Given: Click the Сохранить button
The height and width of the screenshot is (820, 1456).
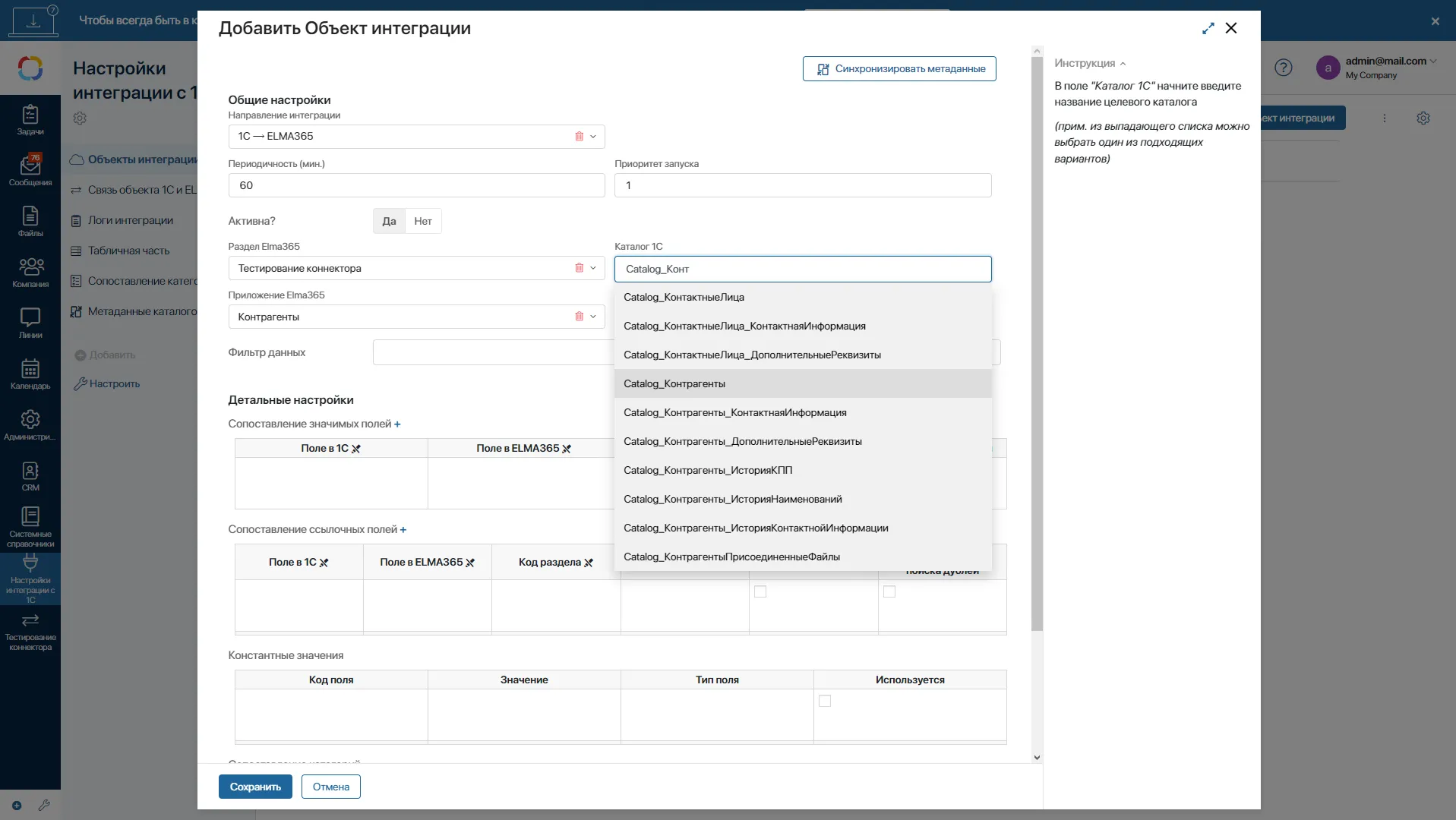Looking at the screenshot, I should pyautogui.click(x=255, y=787).
